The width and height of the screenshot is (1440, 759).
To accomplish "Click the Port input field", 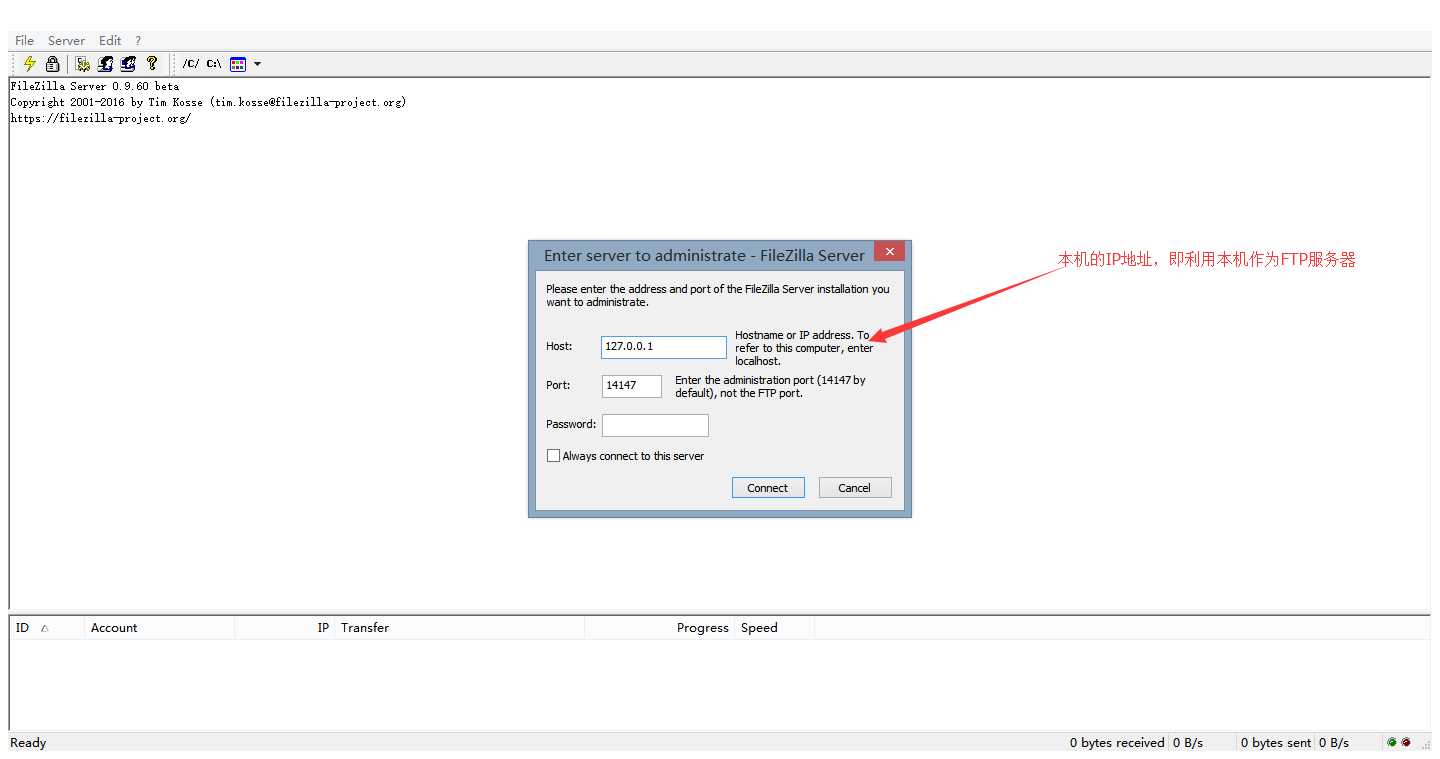I will pos(632,386).
